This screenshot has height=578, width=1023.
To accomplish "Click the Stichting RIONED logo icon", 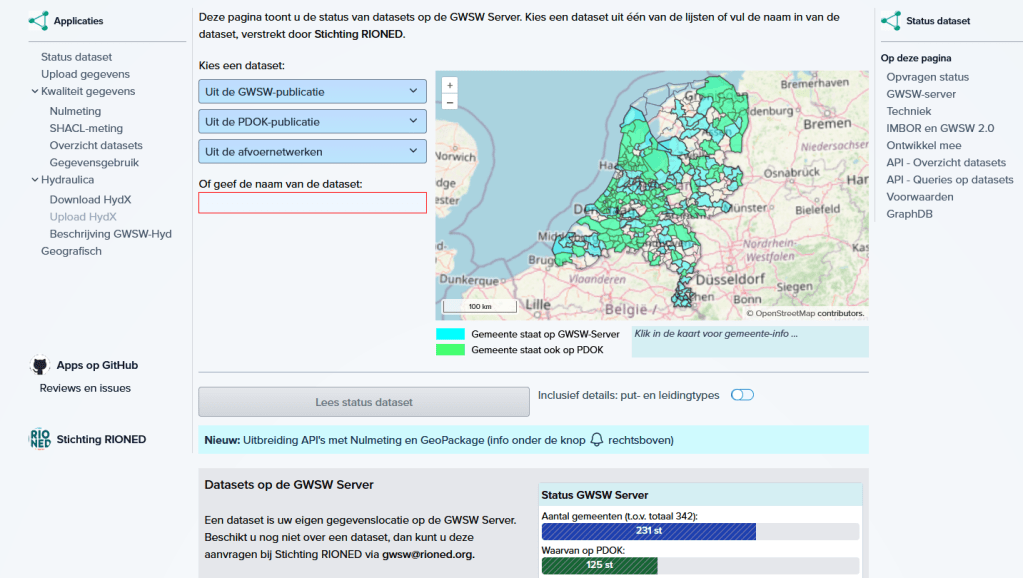I will coord(40,439).
